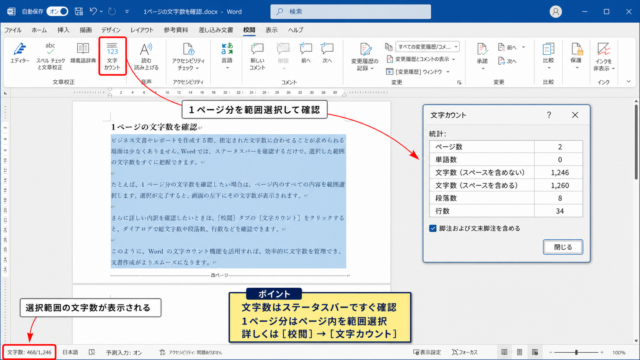
Task: Click the Undo arrow in the title bar
Action: click(93, 11)
